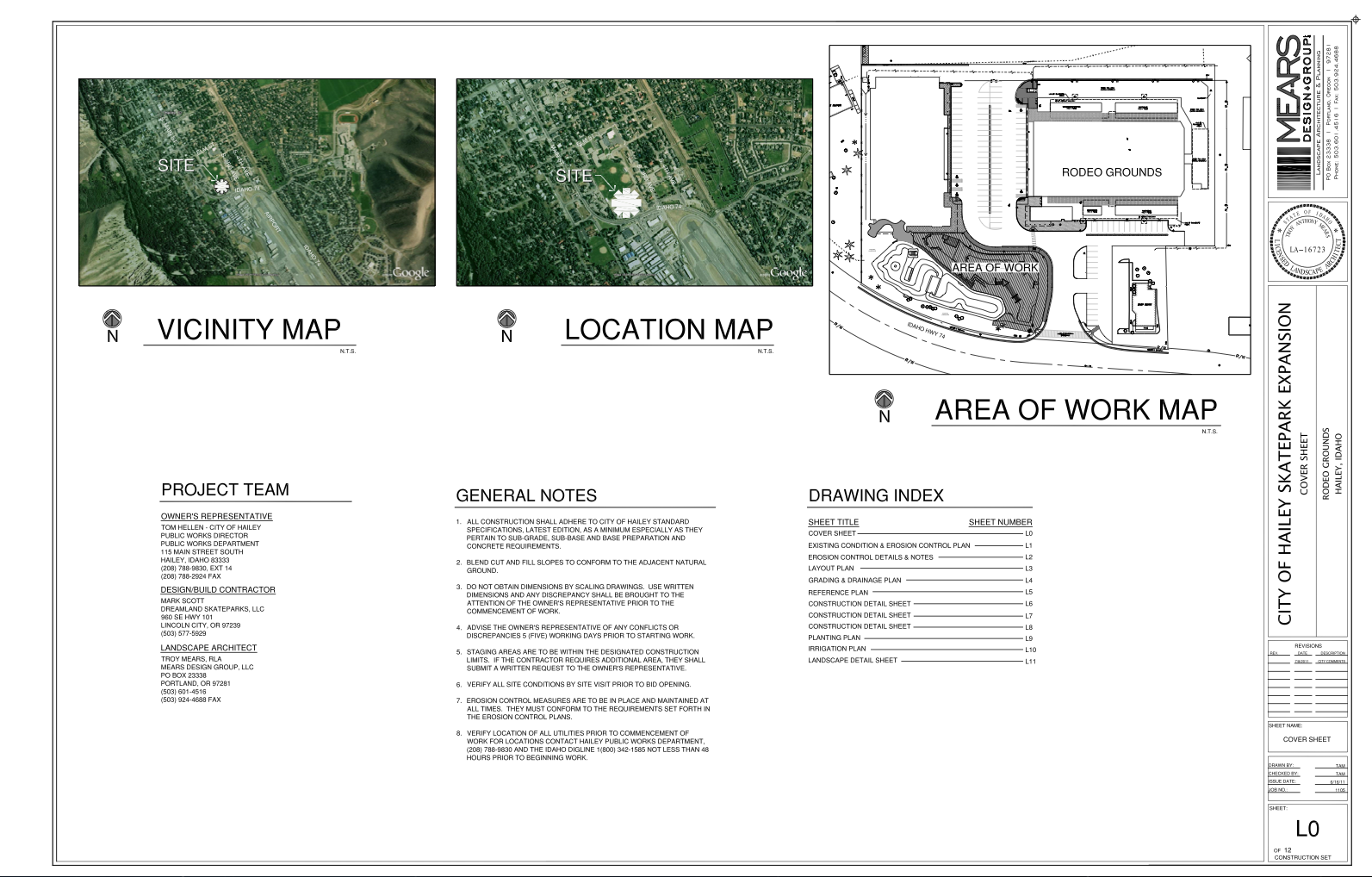Click the north arrow beside Location Map

pyautogui.click(x=506, y=327)
